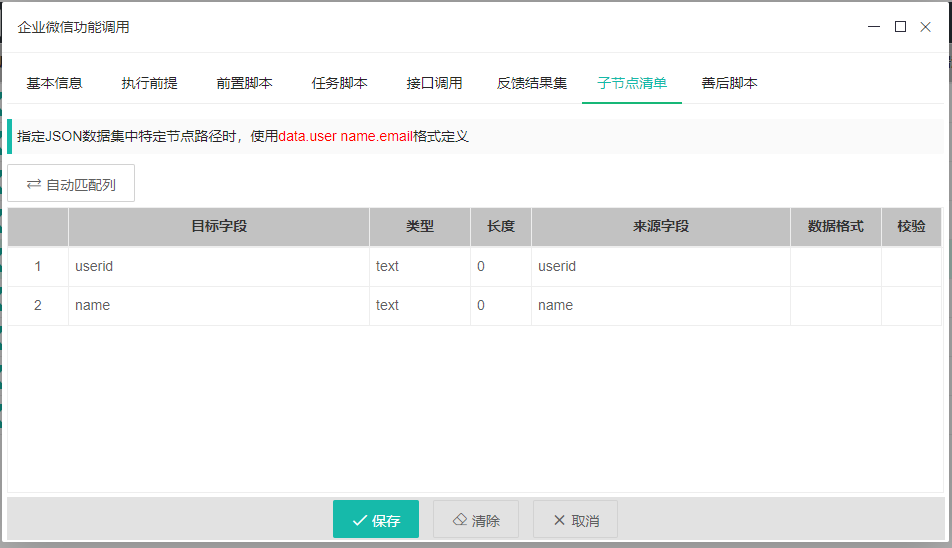Select userid in the 目标字段 column
952x548 pixels.
pyautogui.click(x=219, y=266)
